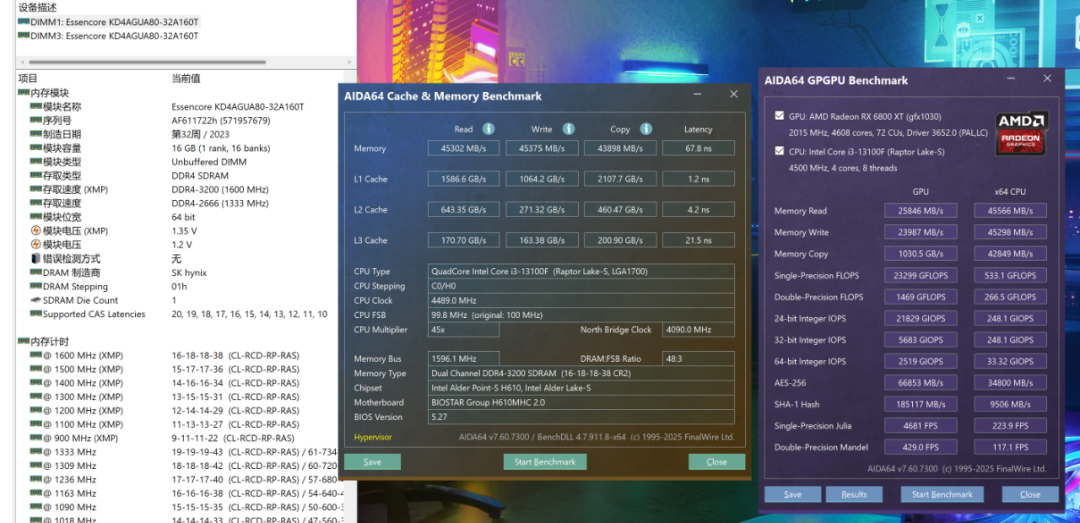Click the SDRAM Die Count icon
The width and height of the screenshot is (1080, 523).
click(36, 300)
